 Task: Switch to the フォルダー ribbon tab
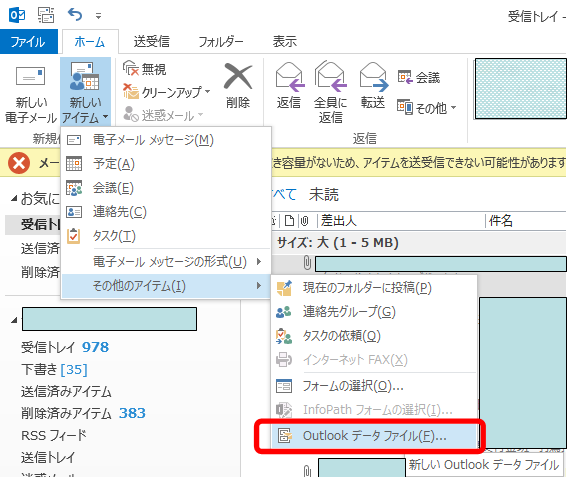coord(221,42)
